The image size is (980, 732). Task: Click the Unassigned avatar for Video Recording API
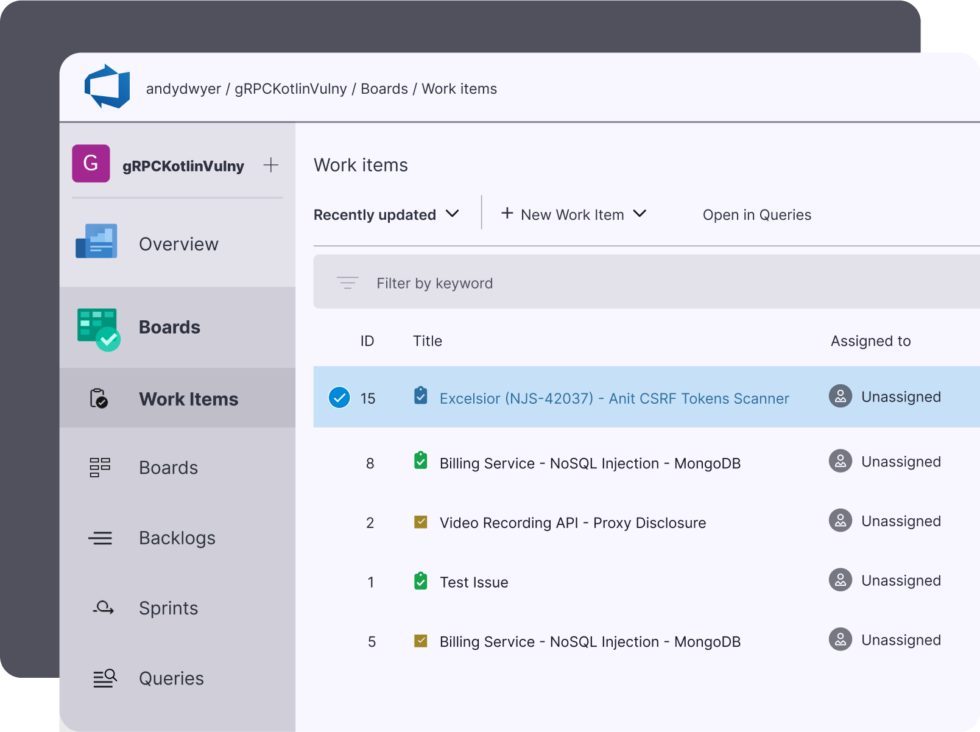838,521
